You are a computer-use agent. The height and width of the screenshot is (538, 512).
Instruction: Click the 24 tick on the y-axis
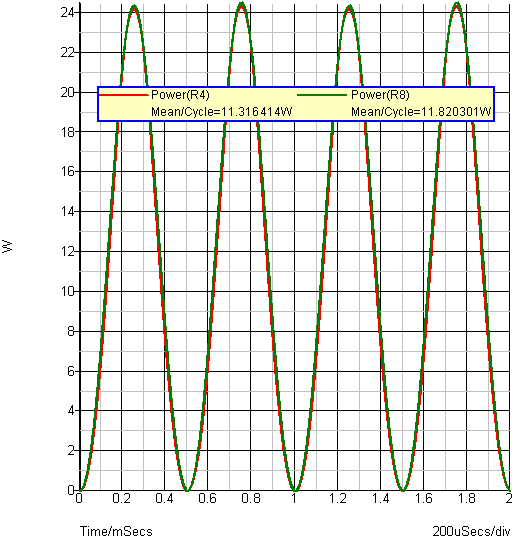click(67, 13)
